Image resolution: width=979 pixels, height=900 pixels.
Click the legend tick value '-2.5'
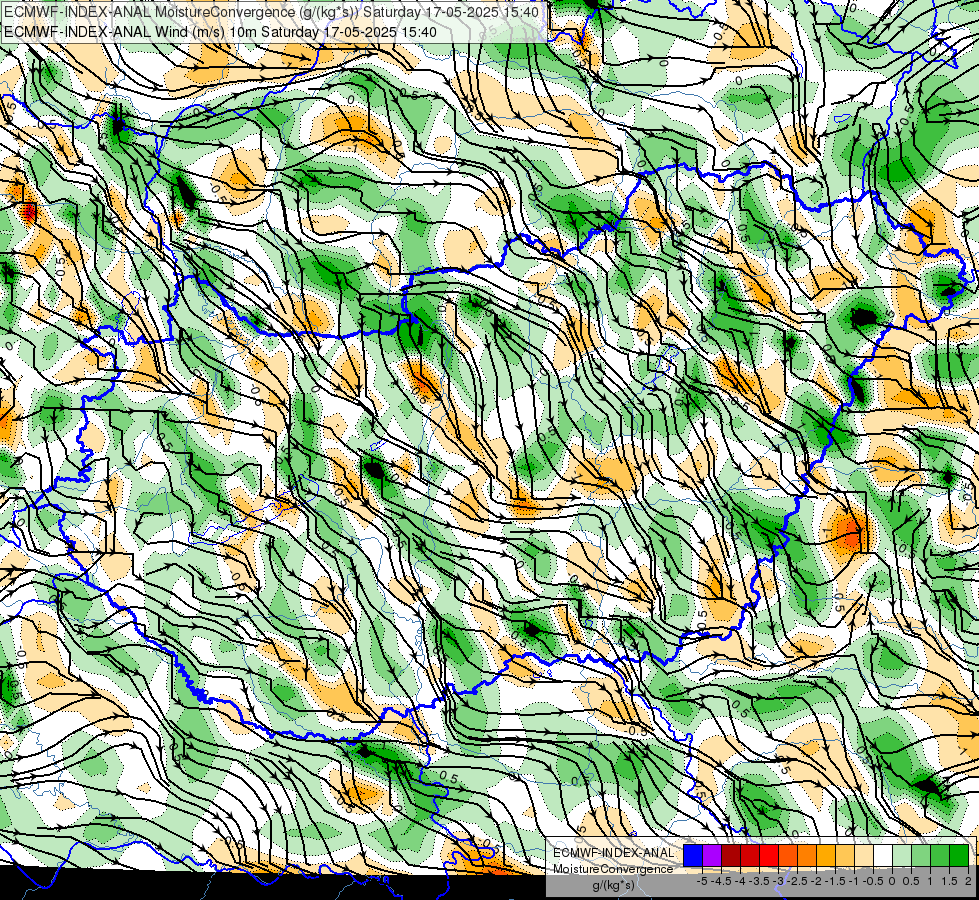[x=797, y=881]
